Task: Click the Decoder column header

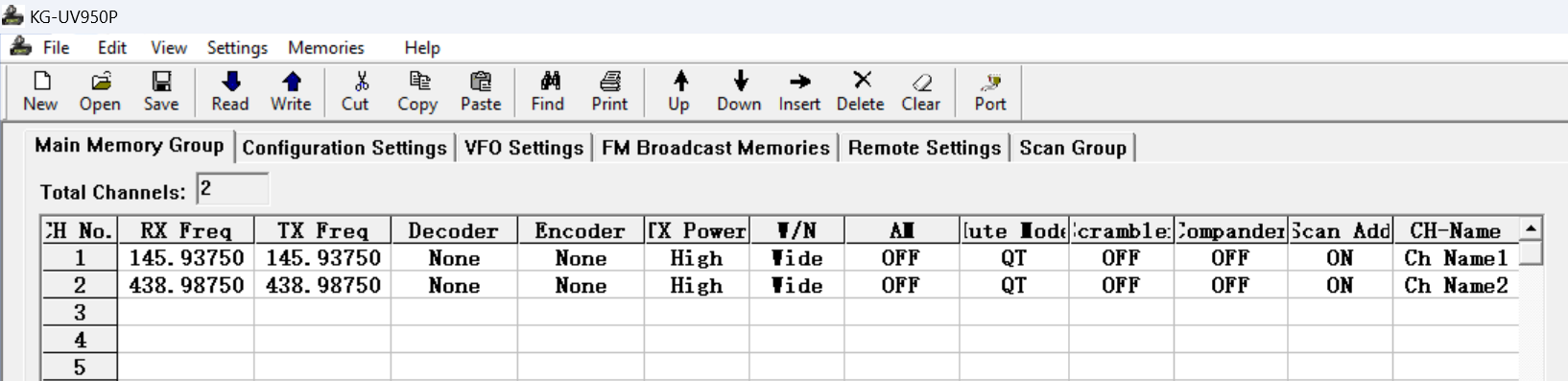Action: click(454, 230)
